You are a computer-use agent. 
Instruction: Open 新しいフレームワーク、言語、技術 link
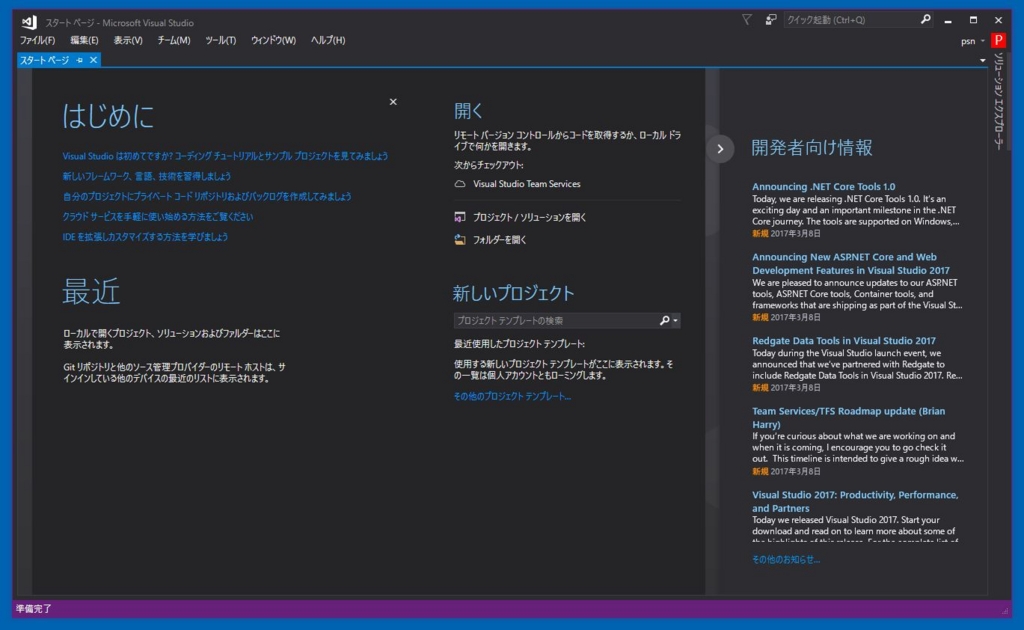click(146, 176)
